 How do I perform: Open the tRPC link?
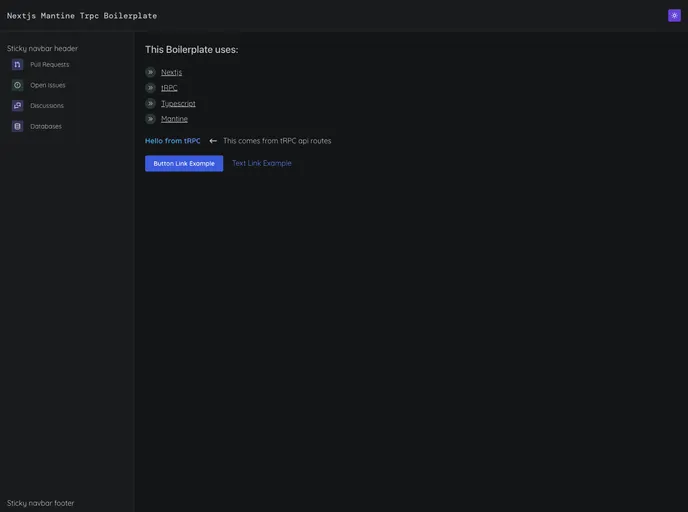click(169, 88)
